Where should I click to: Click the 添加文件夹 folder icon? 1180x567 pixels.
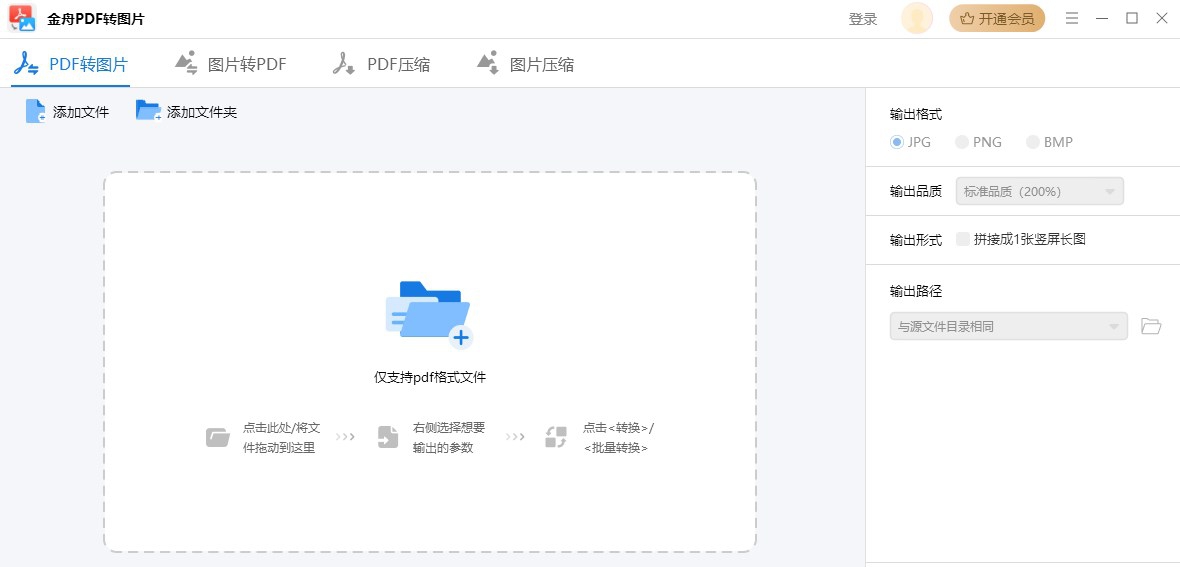148,111
